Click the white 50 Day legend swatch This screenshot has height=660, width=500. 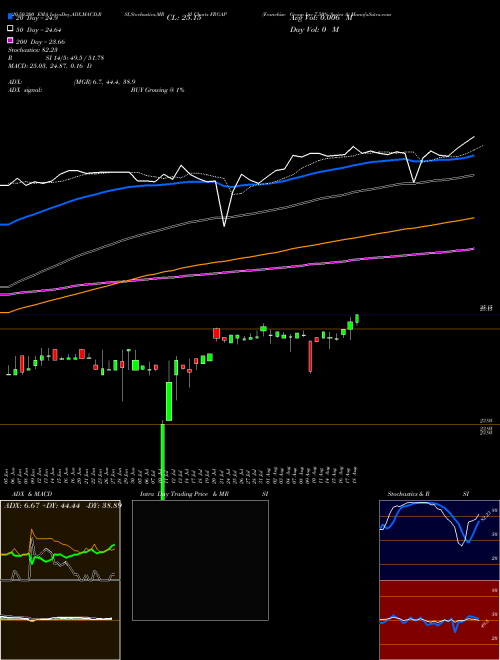[10, 29]
